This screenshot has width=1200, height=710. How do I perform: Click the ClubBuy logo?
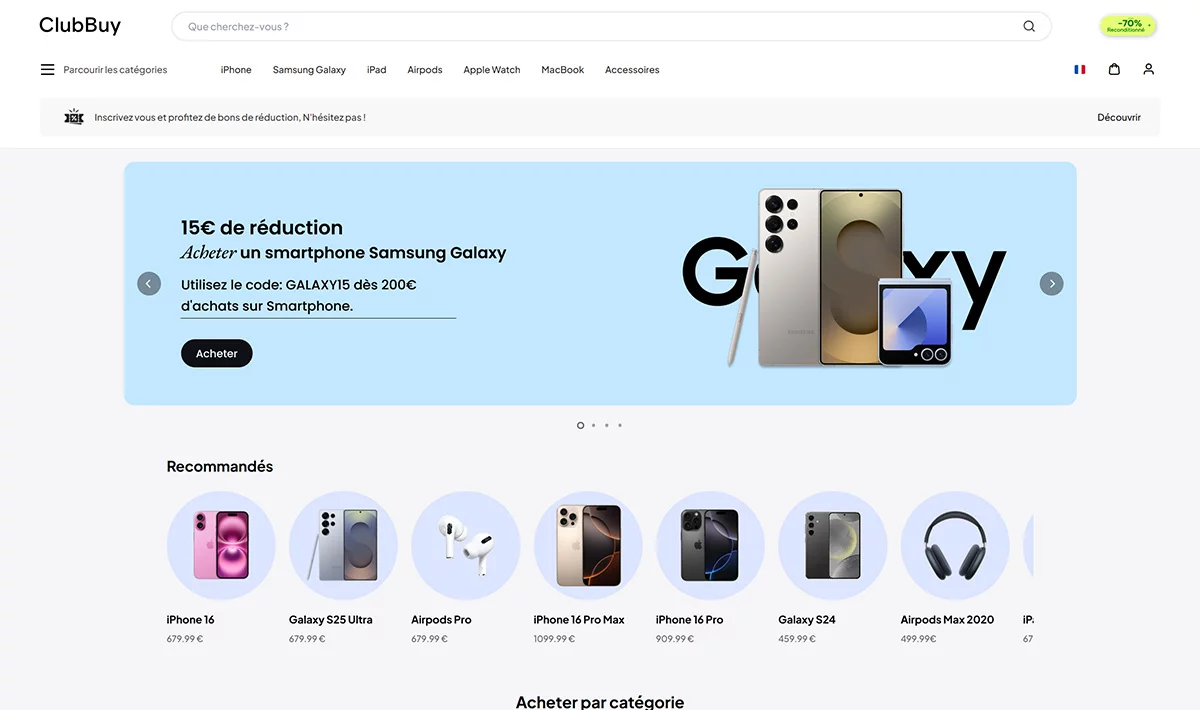coord(80,26)
